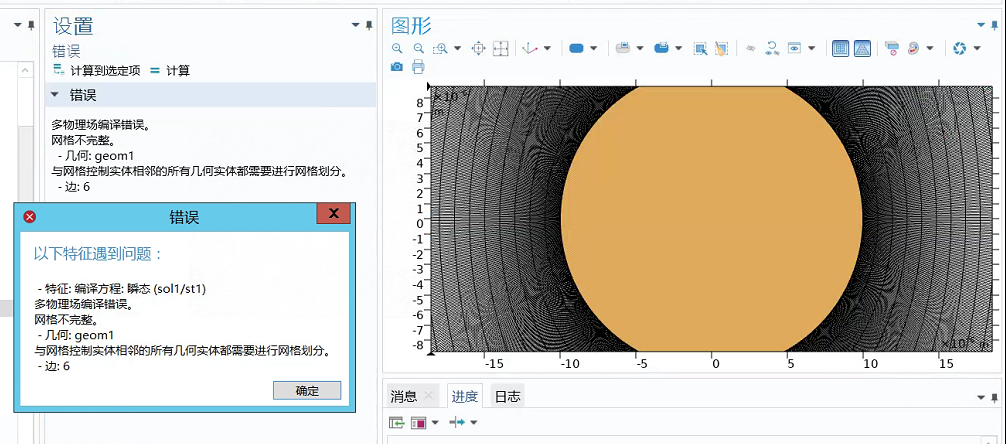
Task: Pin the left model builder panel
Action: [x=31, y=25]
